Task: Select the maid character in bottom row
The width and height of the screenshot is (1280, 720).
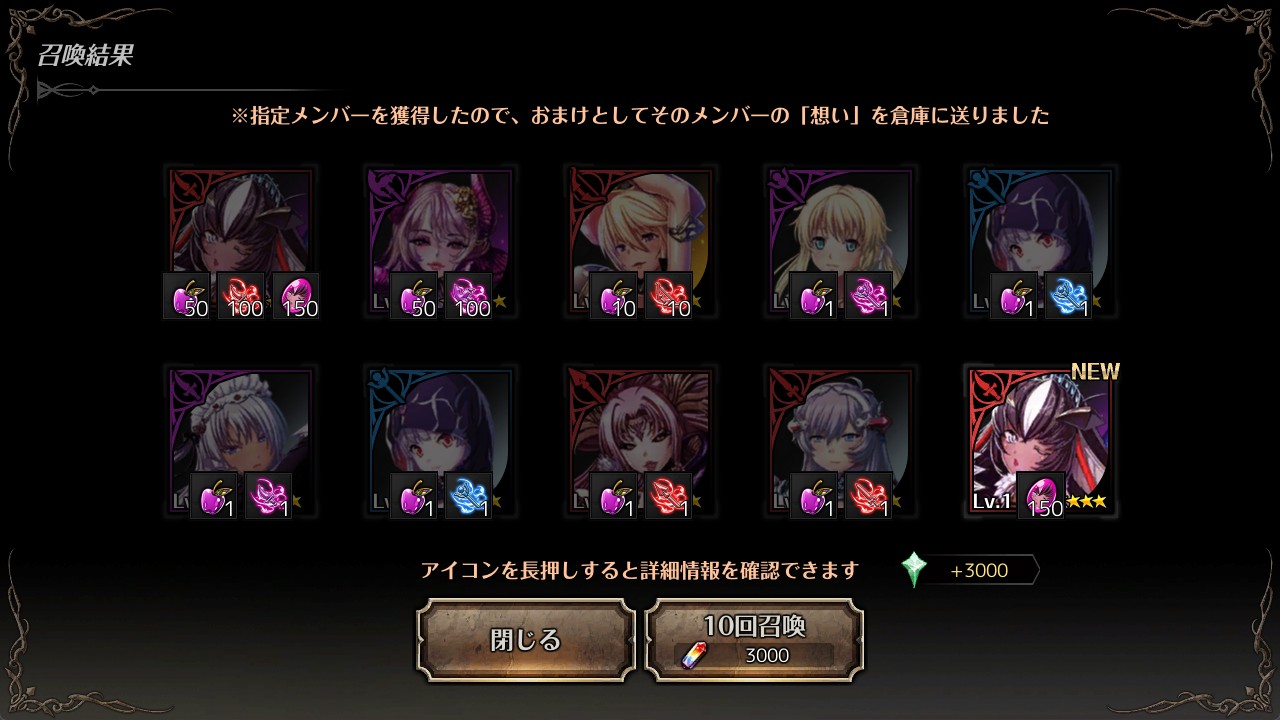Action: (x=240, y=442)
